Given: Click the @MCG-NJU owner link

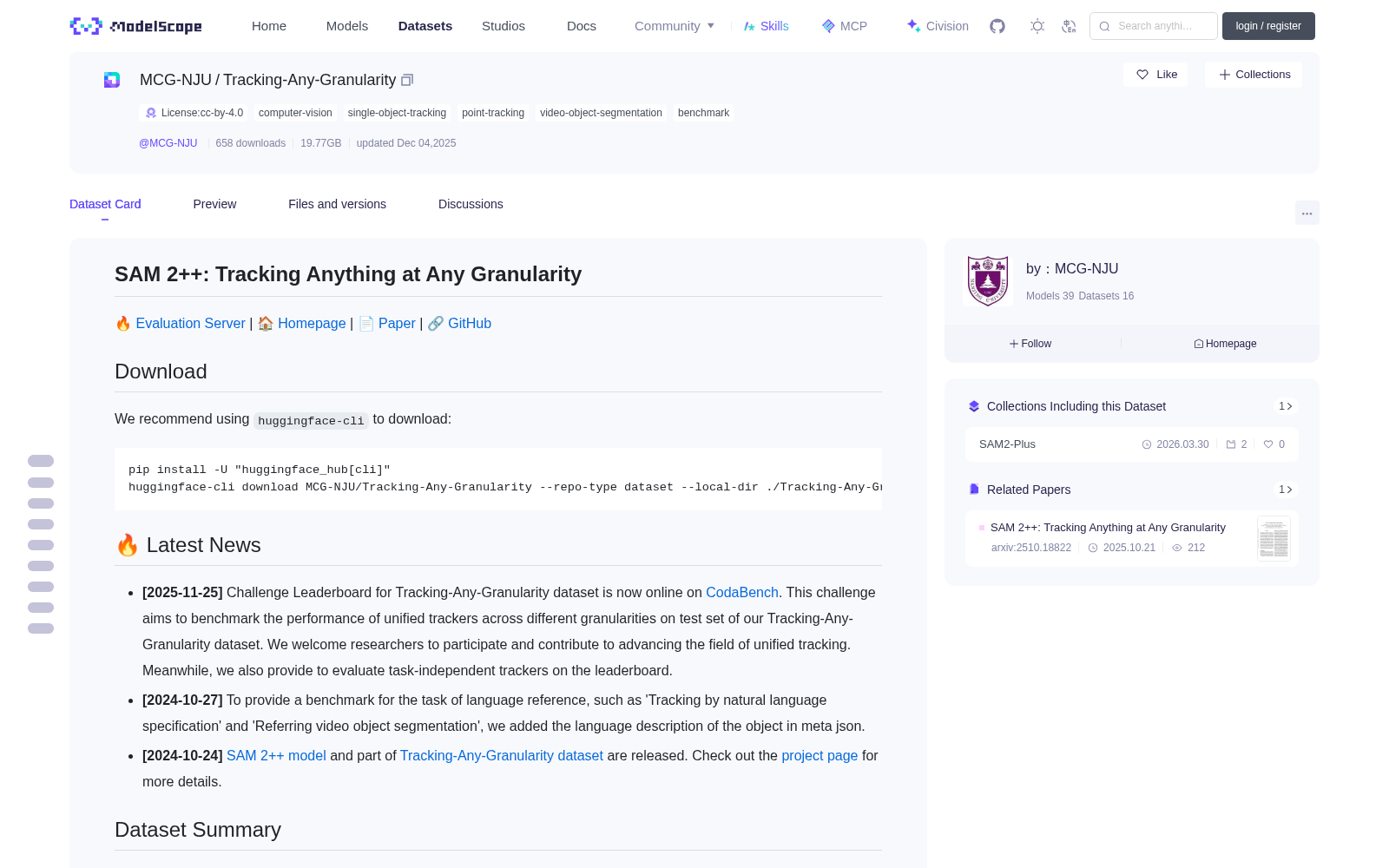Looking at the screenshot, I should (168, 143).
